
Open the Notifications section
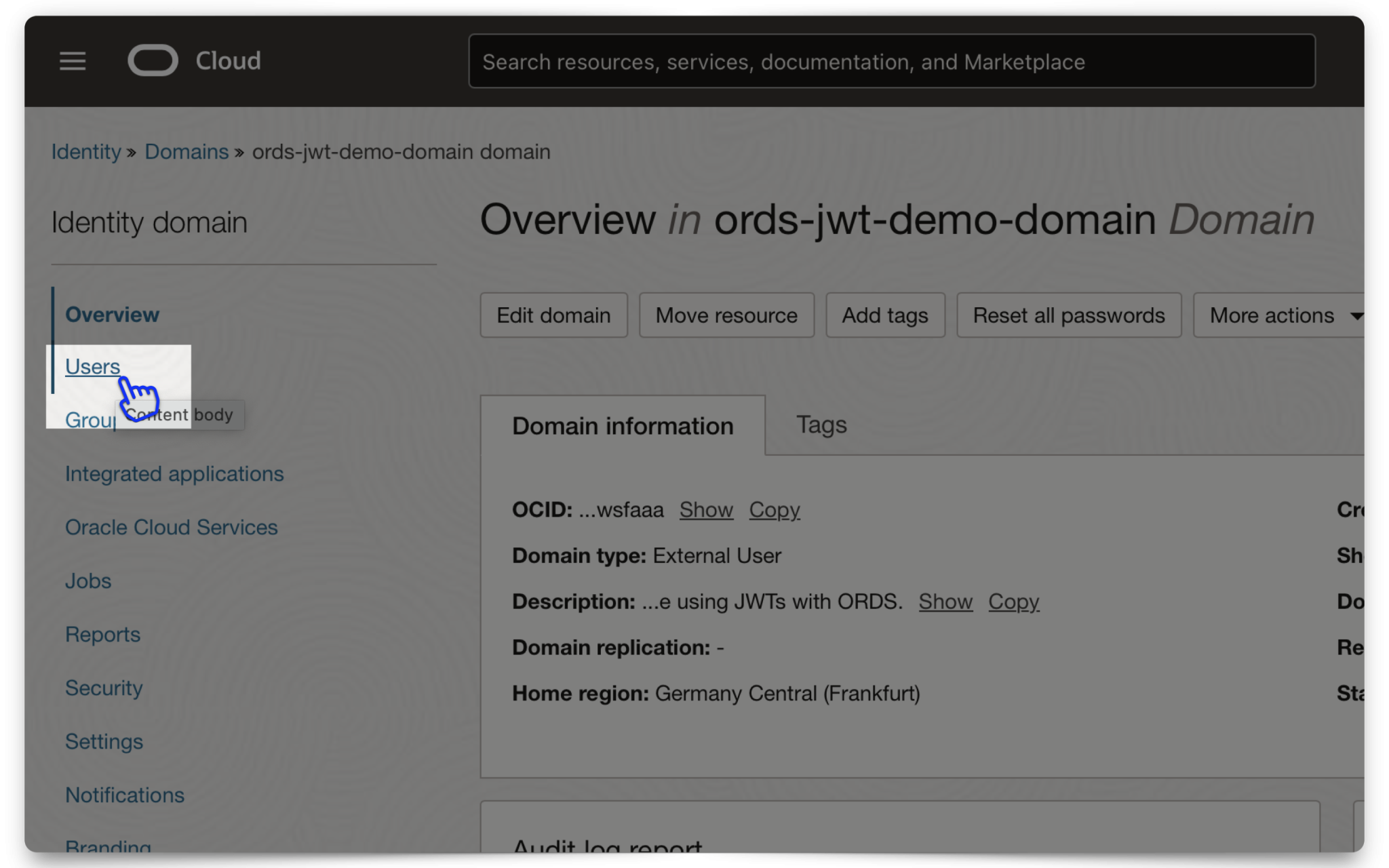pyautogui.click(x=125, y=795)
